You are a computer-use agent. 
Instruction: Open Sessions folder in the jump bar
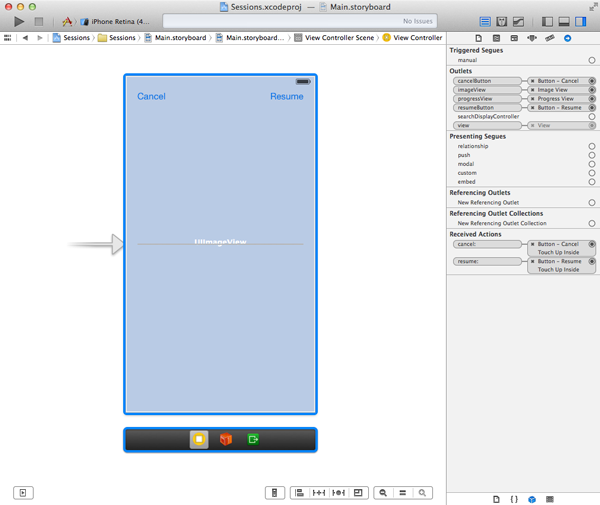[x=117, y=38]
